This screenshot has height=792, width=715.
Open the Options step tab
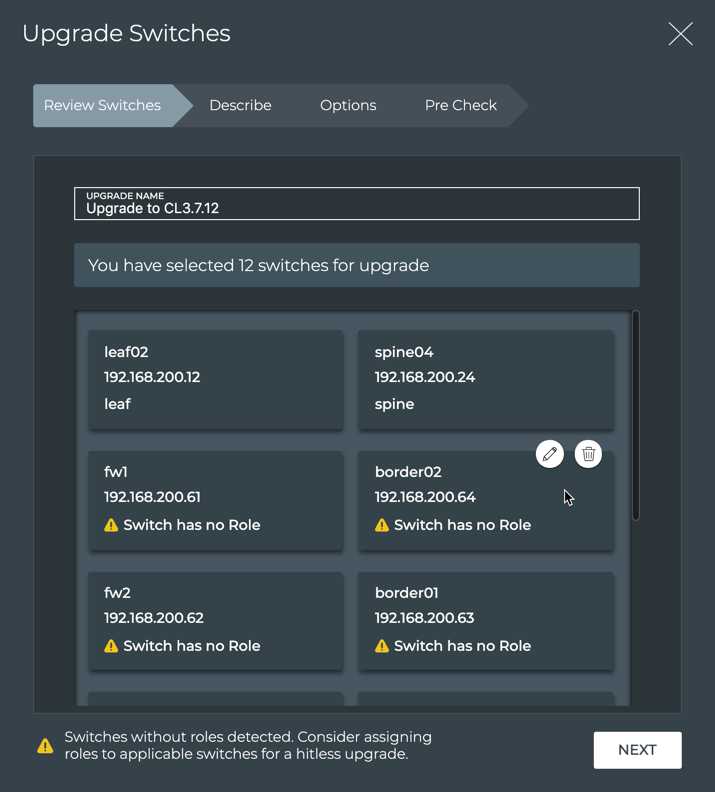tap(348, 105)
